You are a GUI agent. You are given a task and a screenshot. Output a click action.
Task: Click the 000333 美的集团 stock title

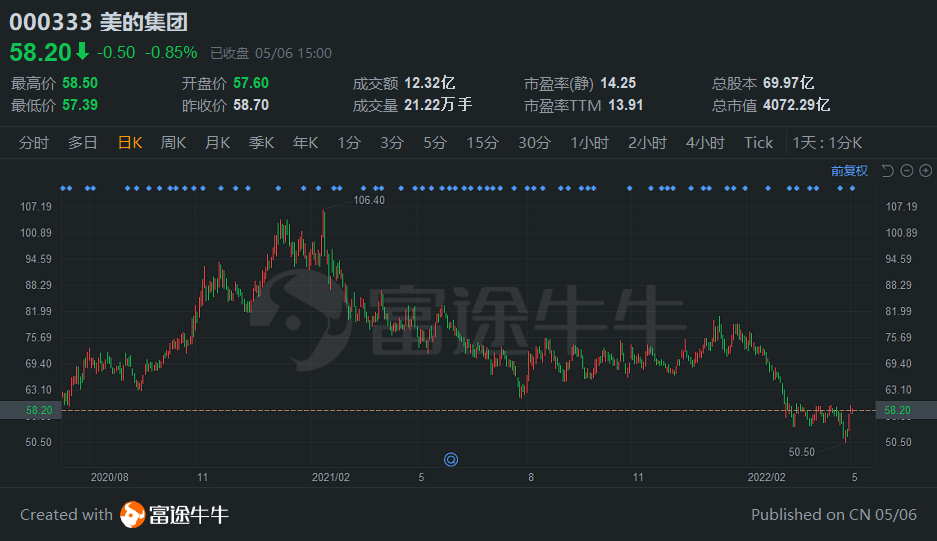99,22
